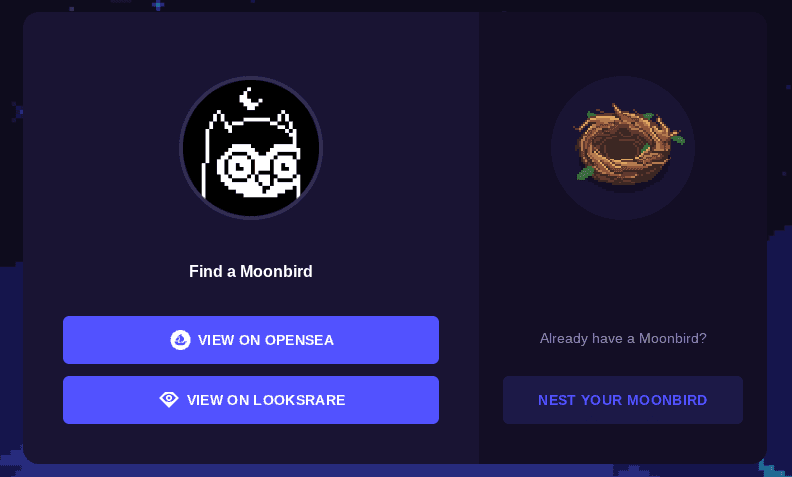
Task: Click the OpenSea ship logo icon
Action: (180, 340)
